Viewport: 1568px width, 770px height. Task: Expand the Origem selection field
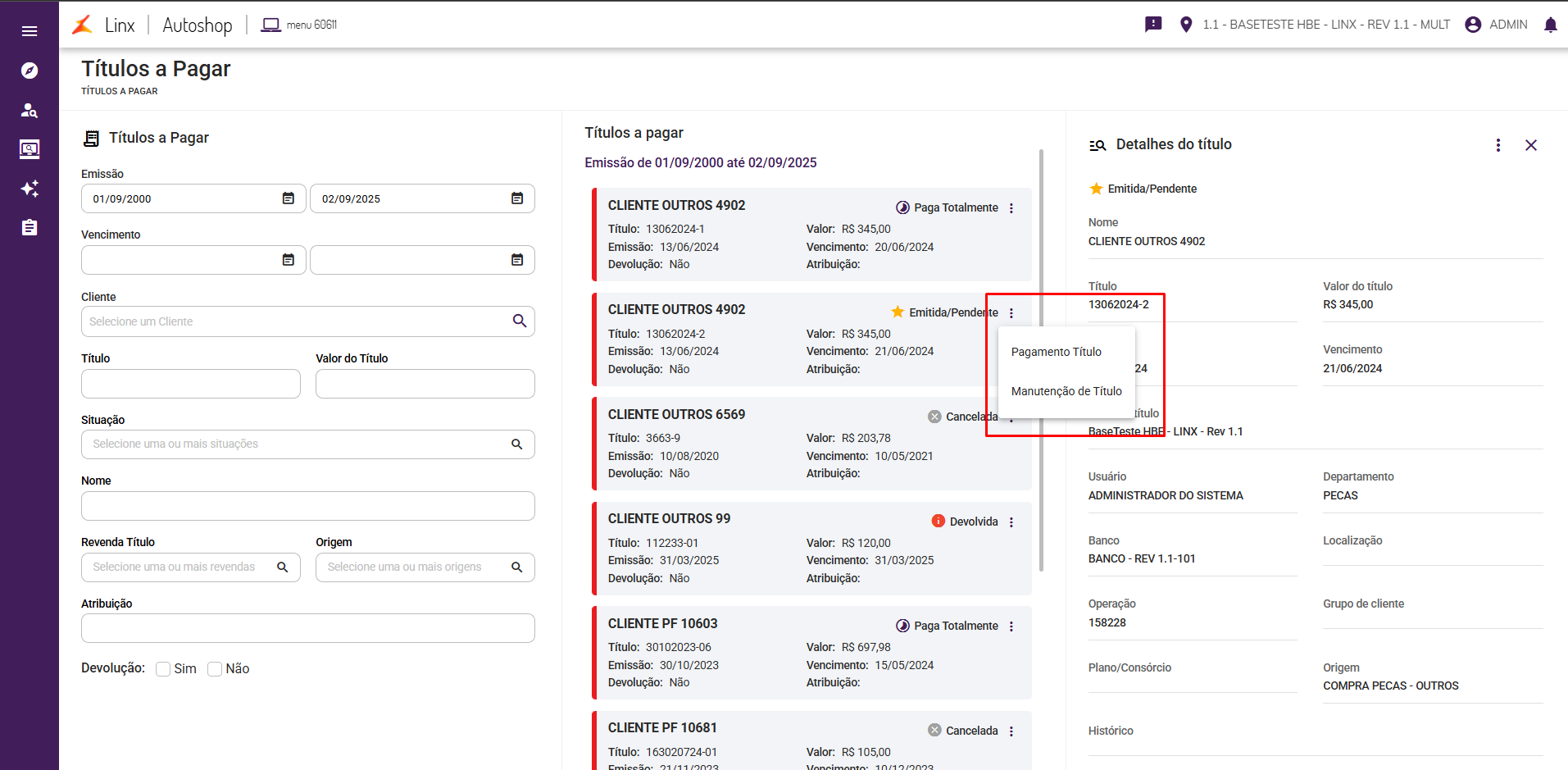coord(425,567)
